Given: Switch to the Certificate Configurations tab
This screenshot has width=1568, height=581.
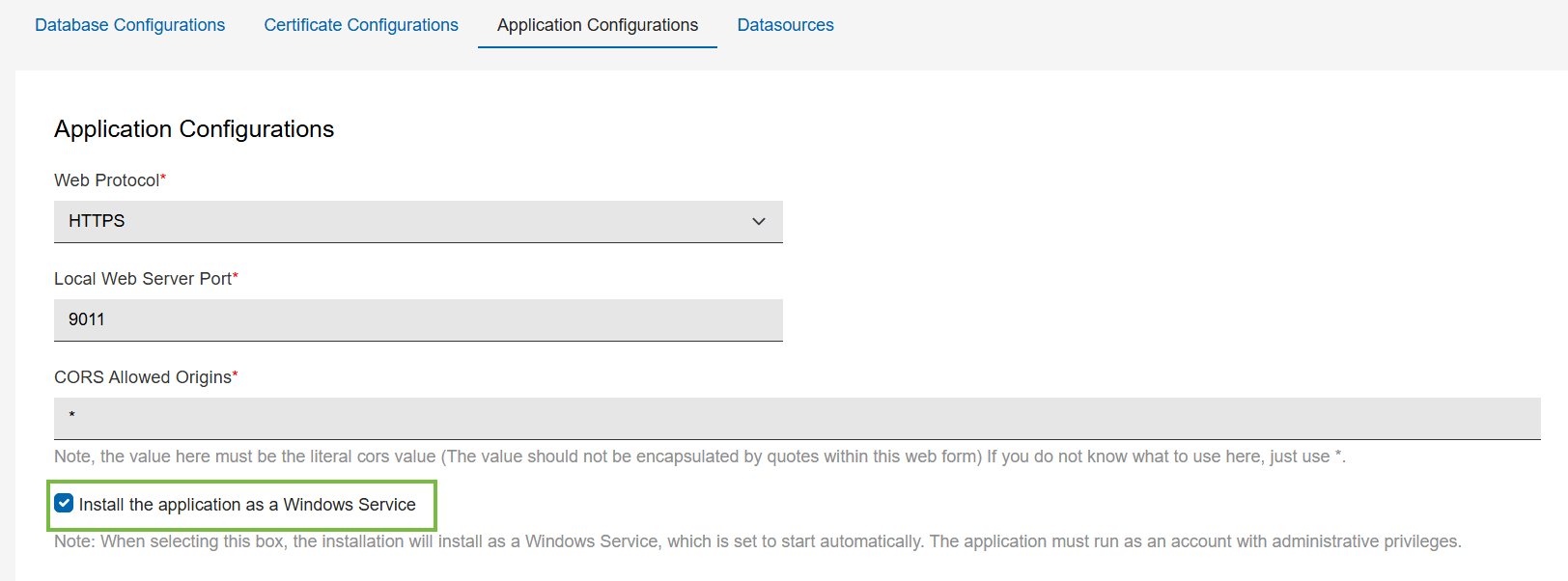Looking at the screenshot, I should point(361,25).
